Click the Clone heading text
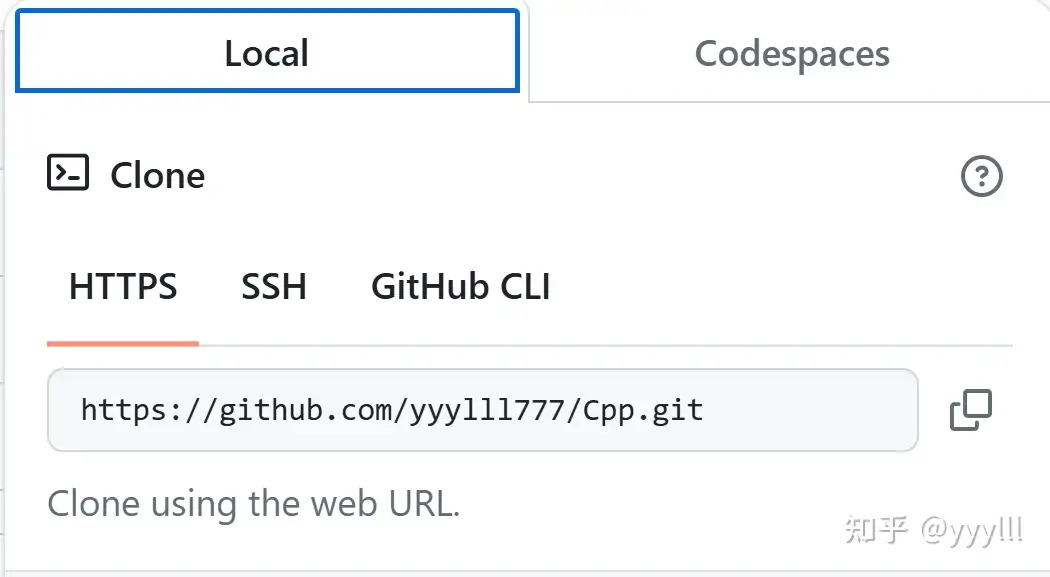This screenshot has width=1050, height=577. click(x=157, y=175)
